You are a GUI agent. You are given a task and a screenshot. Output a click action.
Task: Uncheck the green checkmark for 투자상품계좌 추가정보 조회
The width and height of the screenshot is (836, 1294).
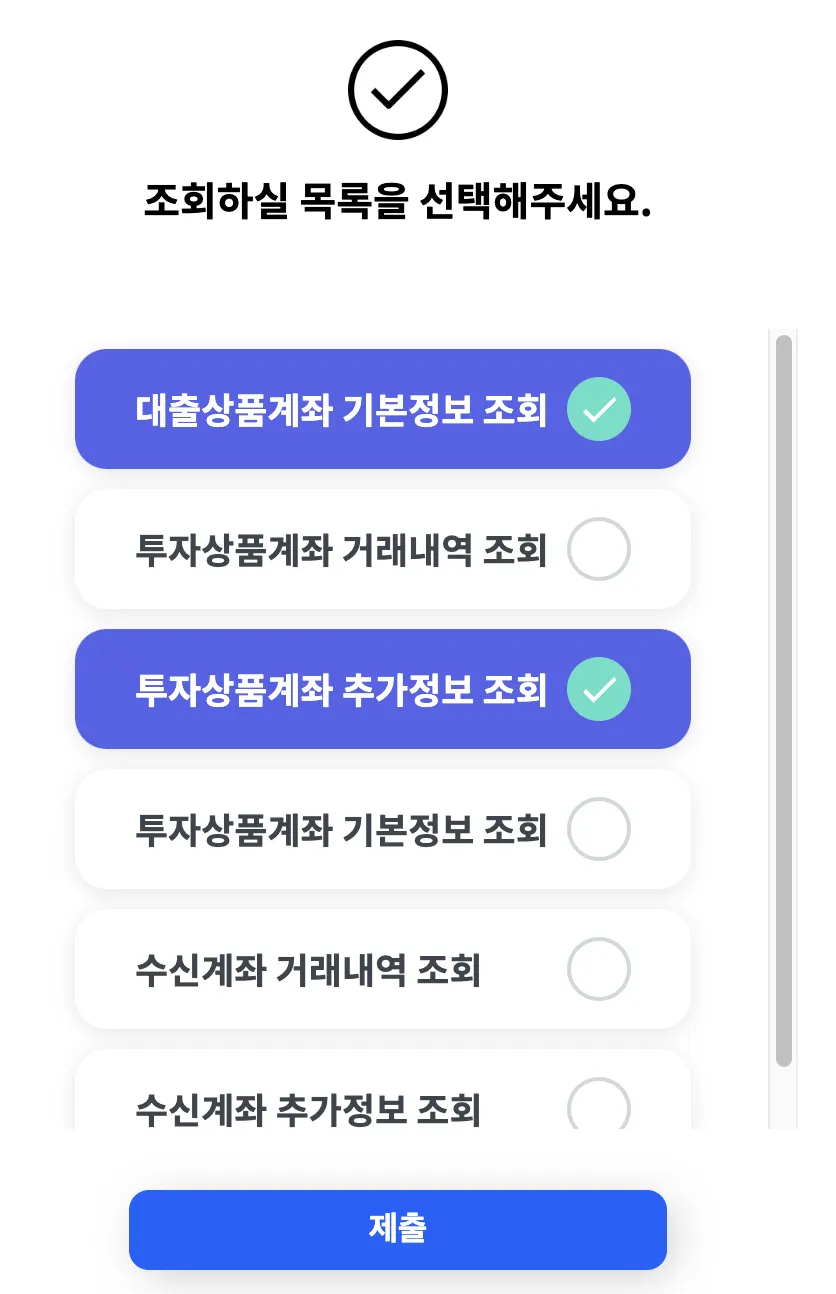(598, 689)
